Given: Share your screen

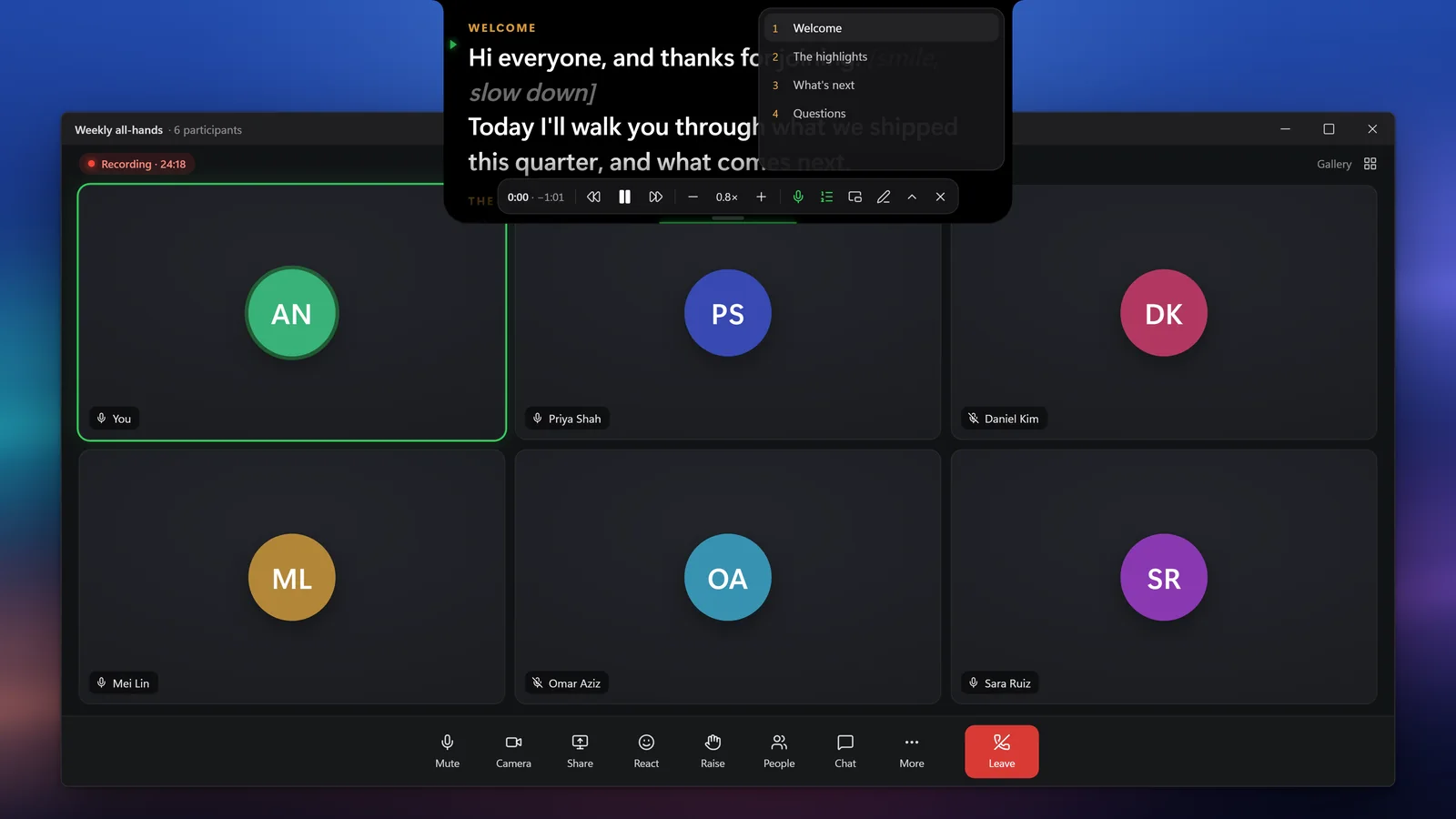Looking at the screenshot, I should [580, 751].
